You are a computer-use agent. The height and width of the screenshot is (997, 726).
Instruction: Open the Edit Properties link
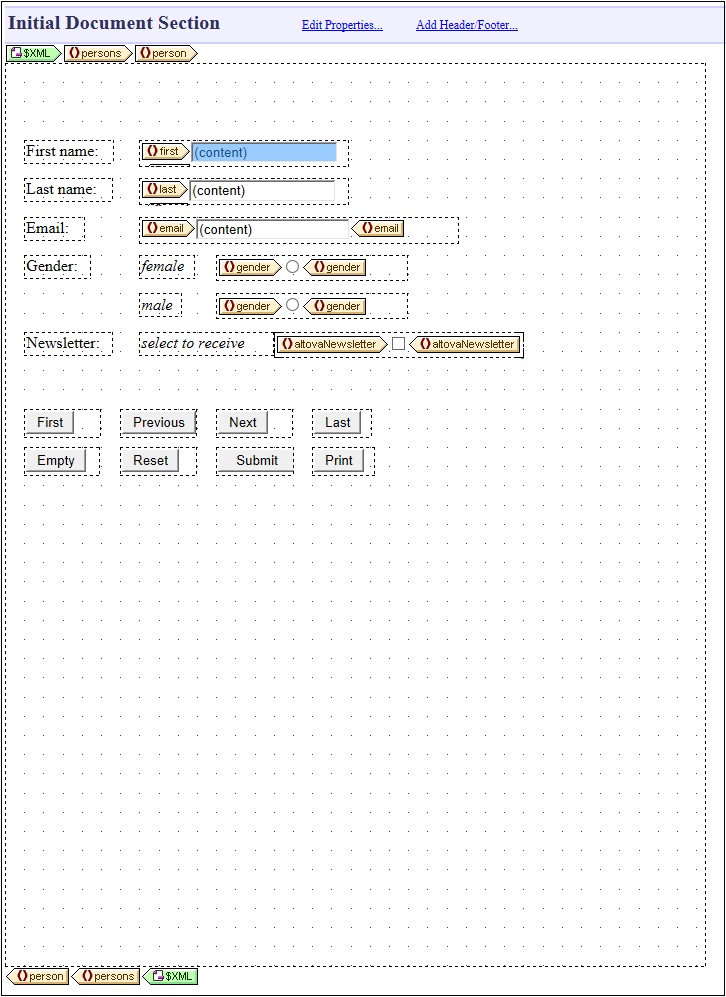click(342, 25)
